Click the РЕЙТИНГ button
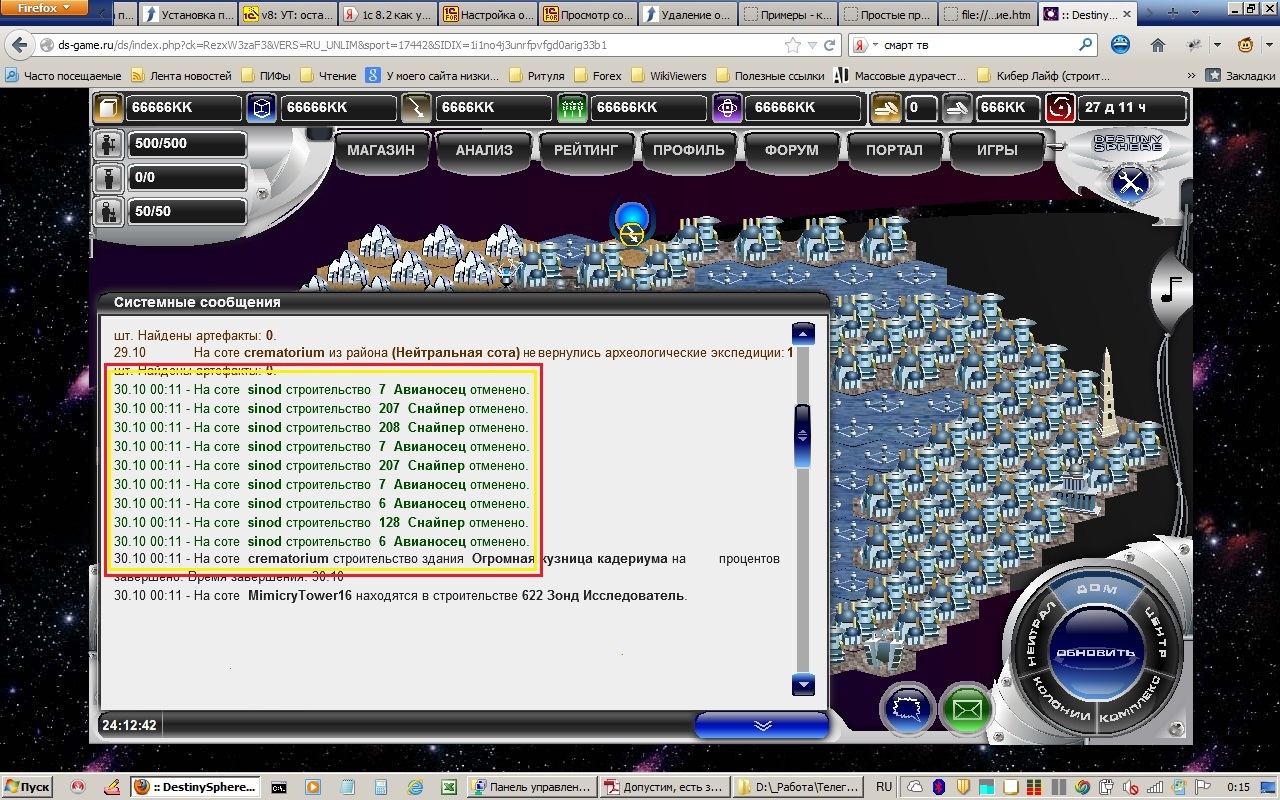This screenshot has width=1280, height=800. (586, 150)
